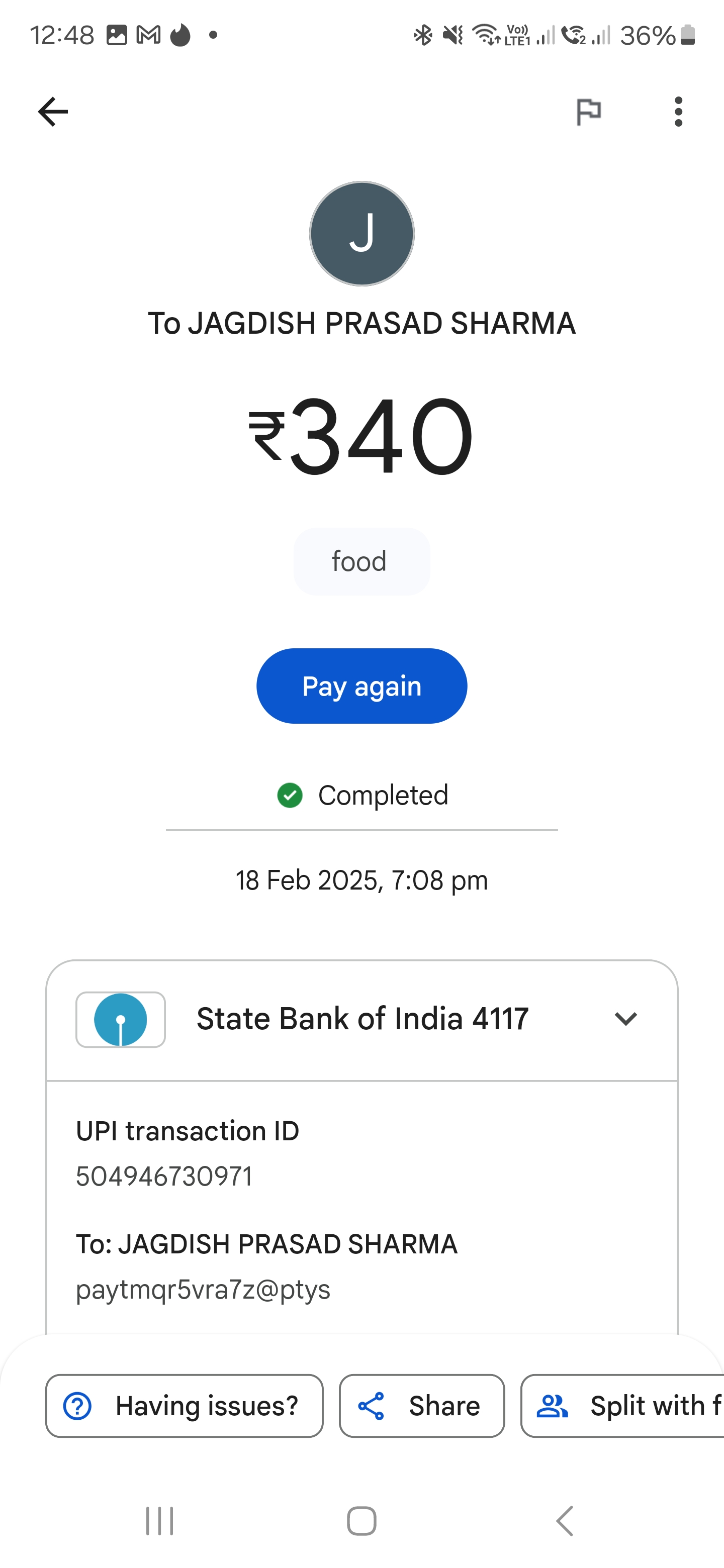Click the share network icon
This screenshot has width=724, height=1568.
tap(372, 1406)
